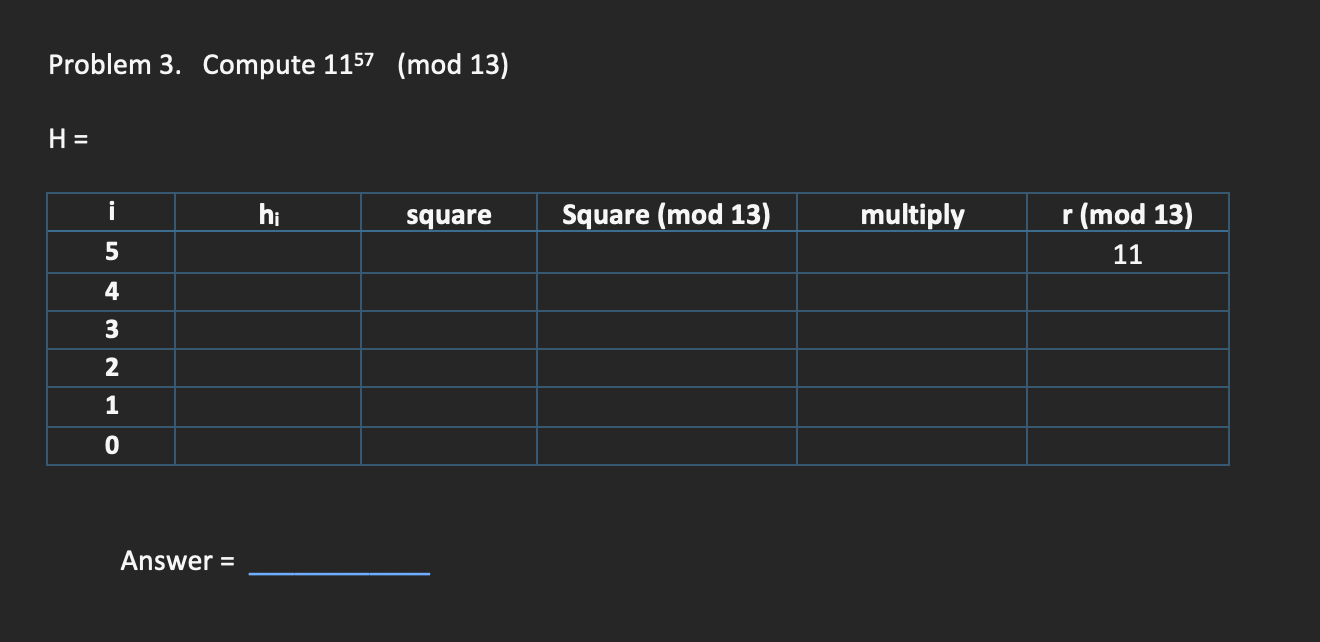Image resolution: width=1320 pixels, height=642 pixels.
Task: Click the Answer blank line to fill it
Action: point(338,570)
